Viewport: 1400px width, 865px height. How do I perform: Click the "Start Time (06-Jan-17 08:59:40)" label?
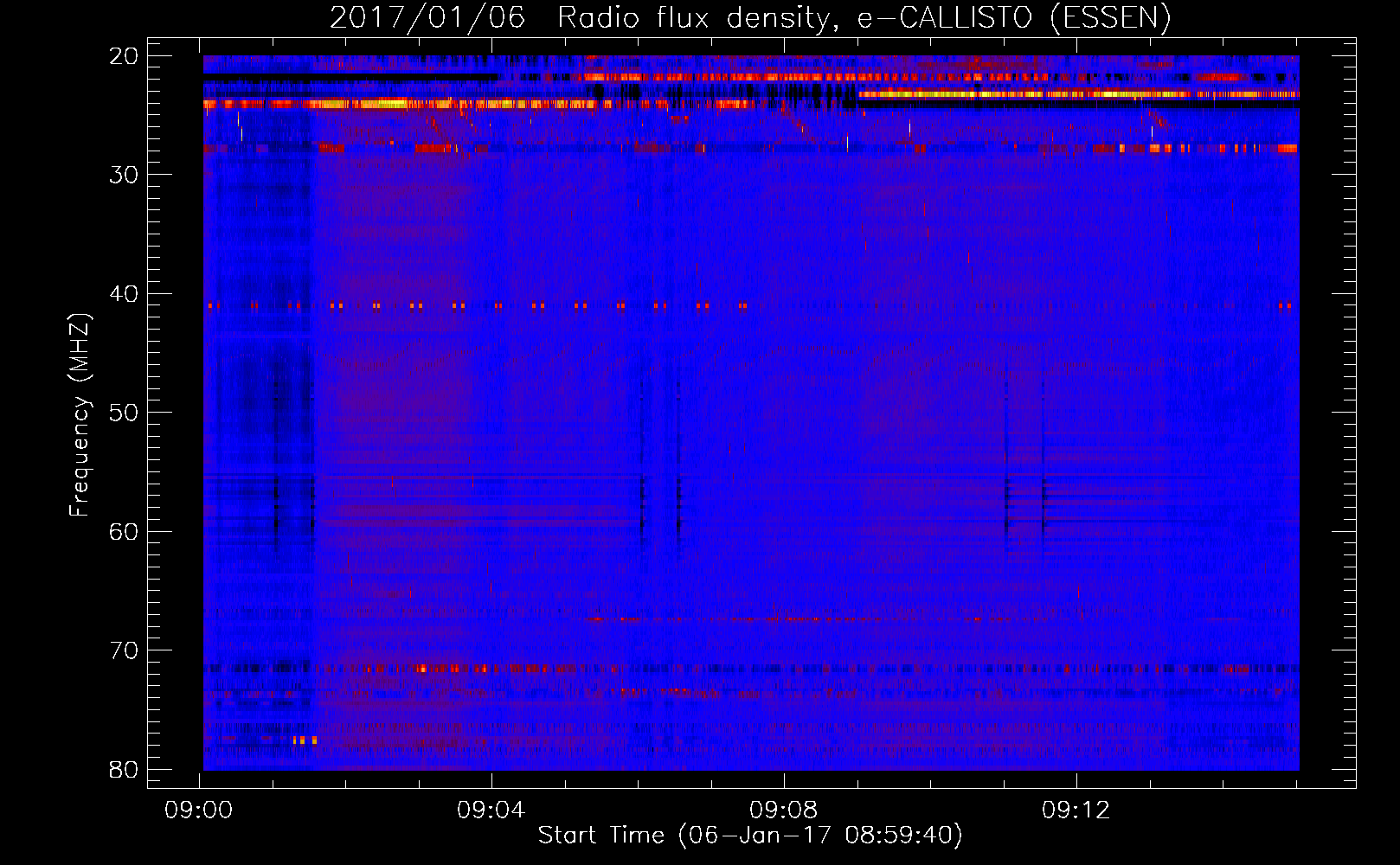[750, 836]
